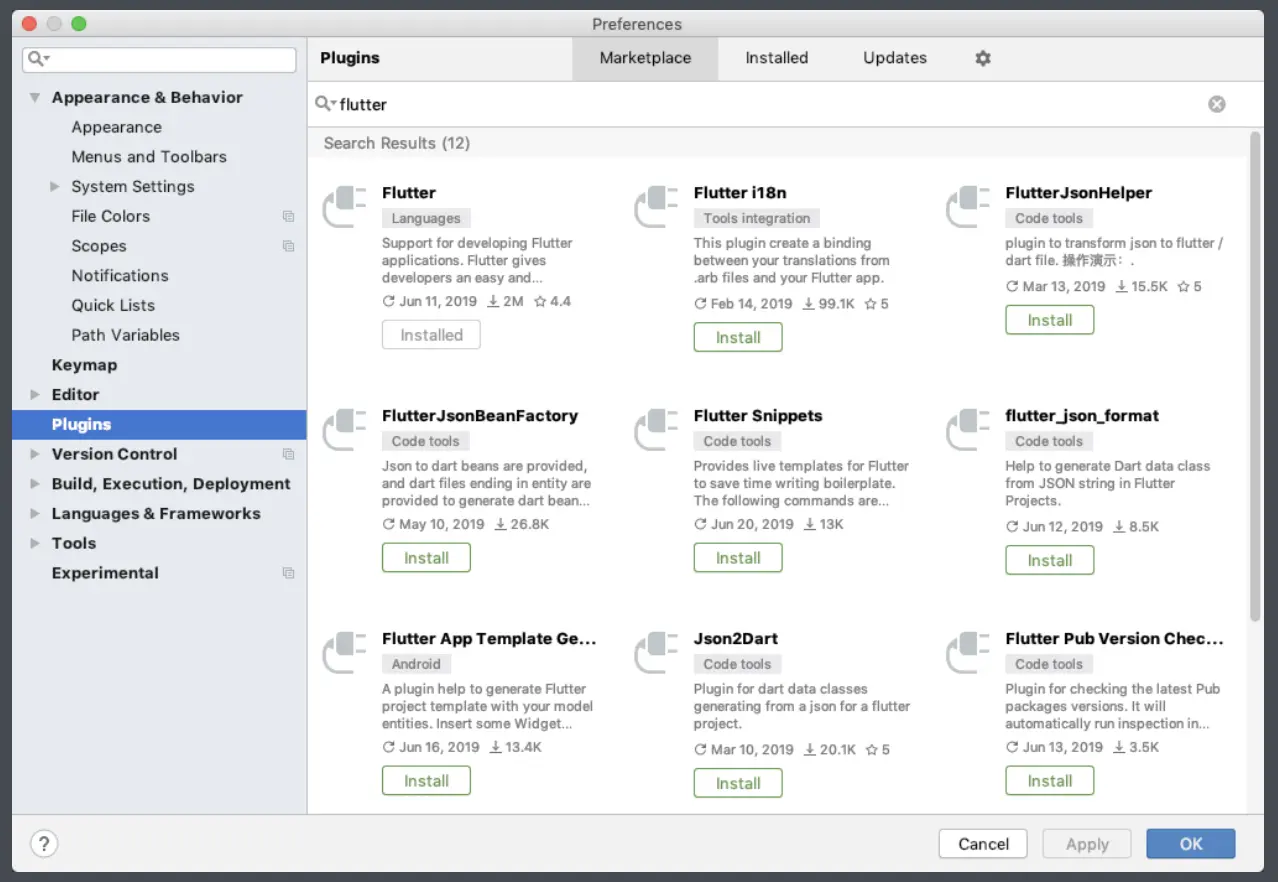Image resolution: width=1278 pixels, height=882 pixels.
Task: Click the OK button
Action: 1191,844
